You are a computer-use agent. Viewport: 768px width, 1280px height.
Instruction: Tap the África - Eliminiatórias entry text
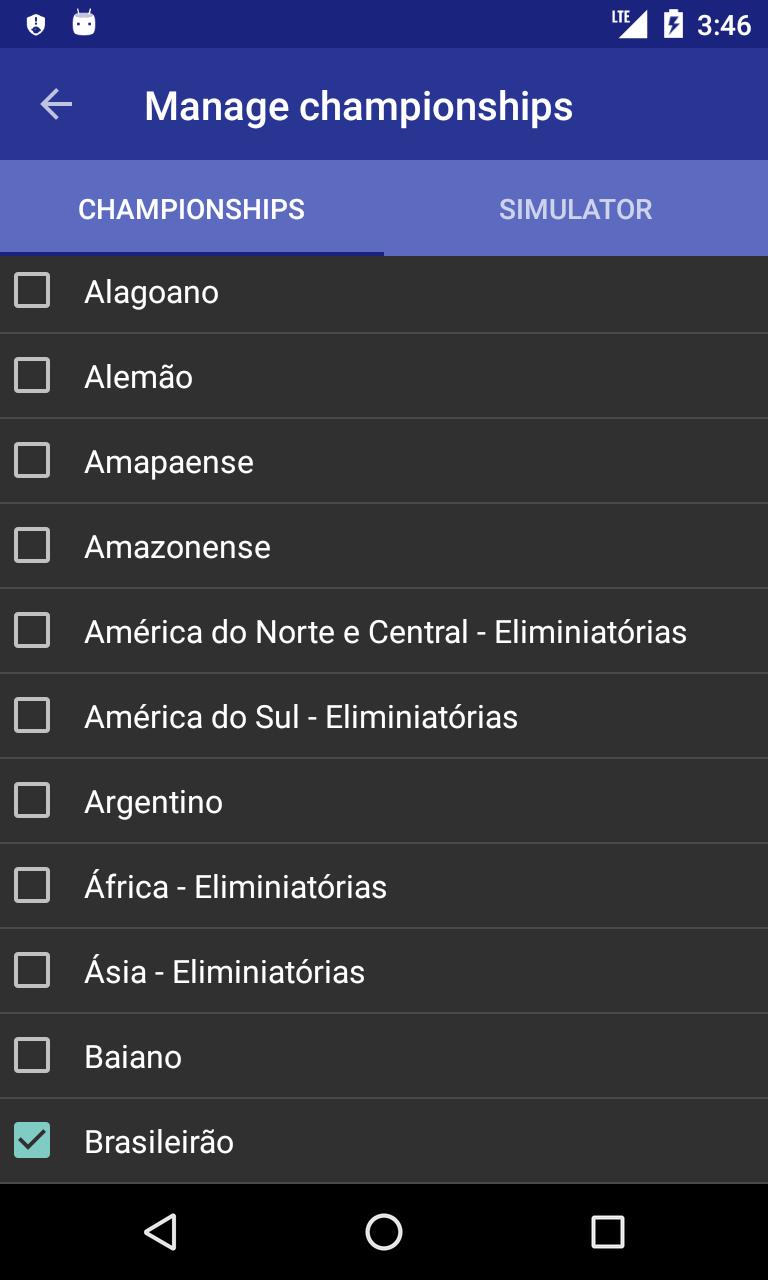[235, 887]
